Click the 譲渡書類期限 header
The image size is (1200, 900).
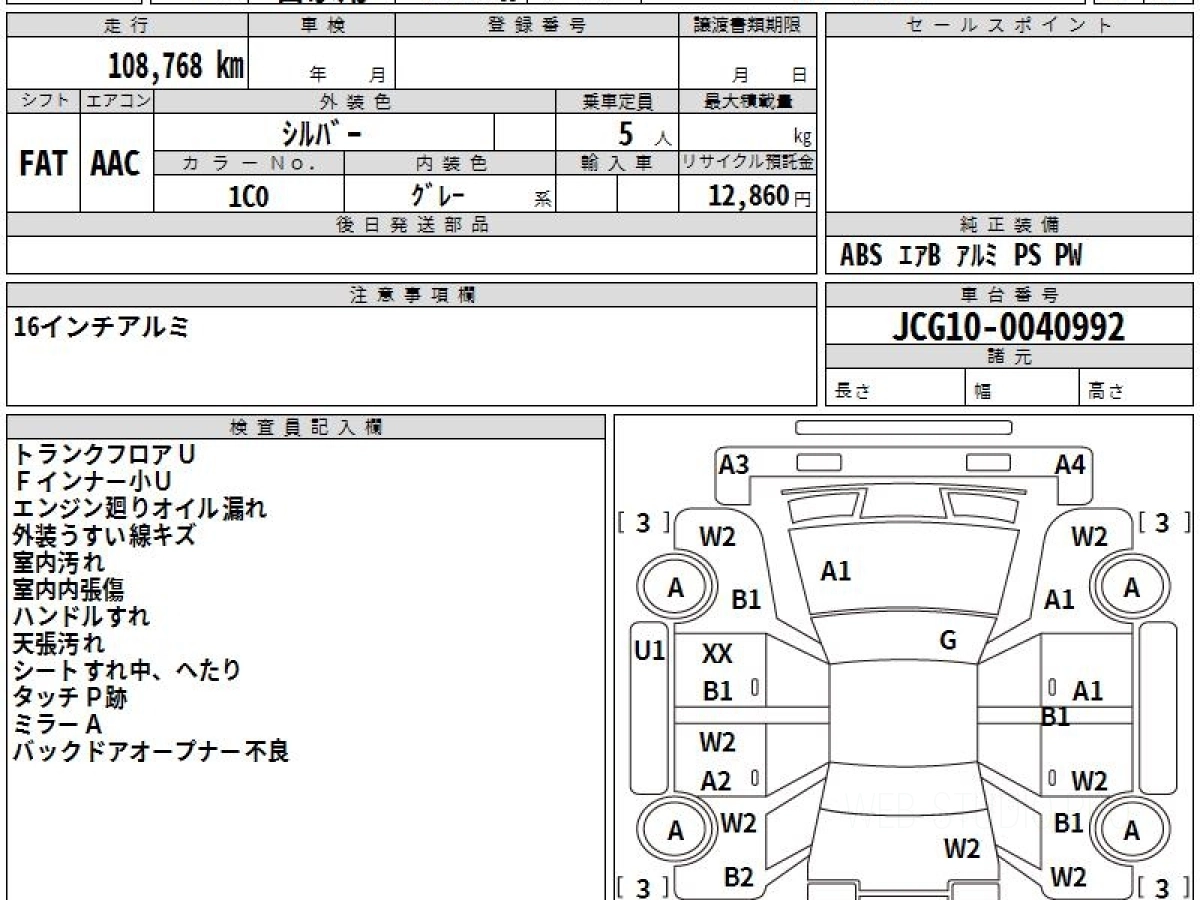[747, 26]
